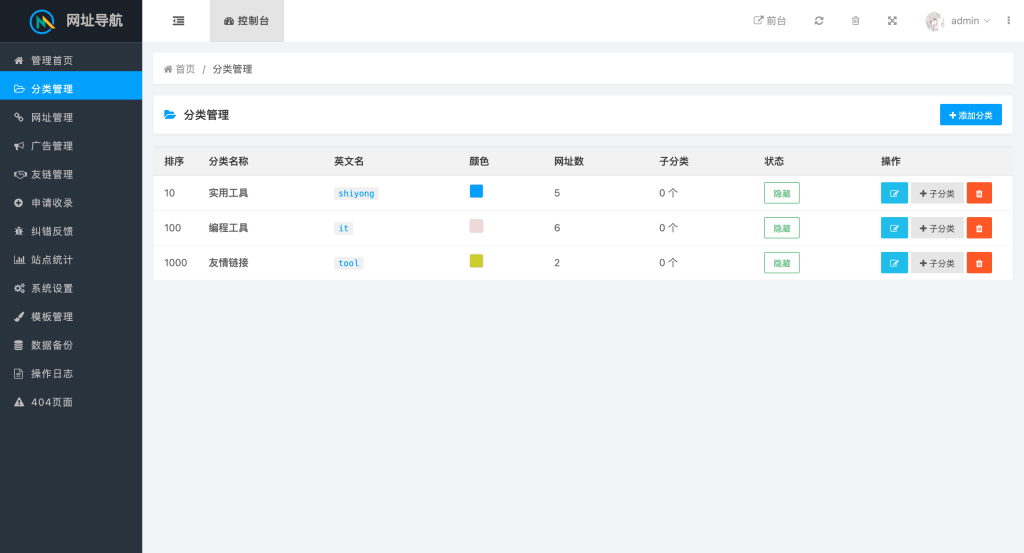Open the 前台 front-end link

click(x=770, y=21)
